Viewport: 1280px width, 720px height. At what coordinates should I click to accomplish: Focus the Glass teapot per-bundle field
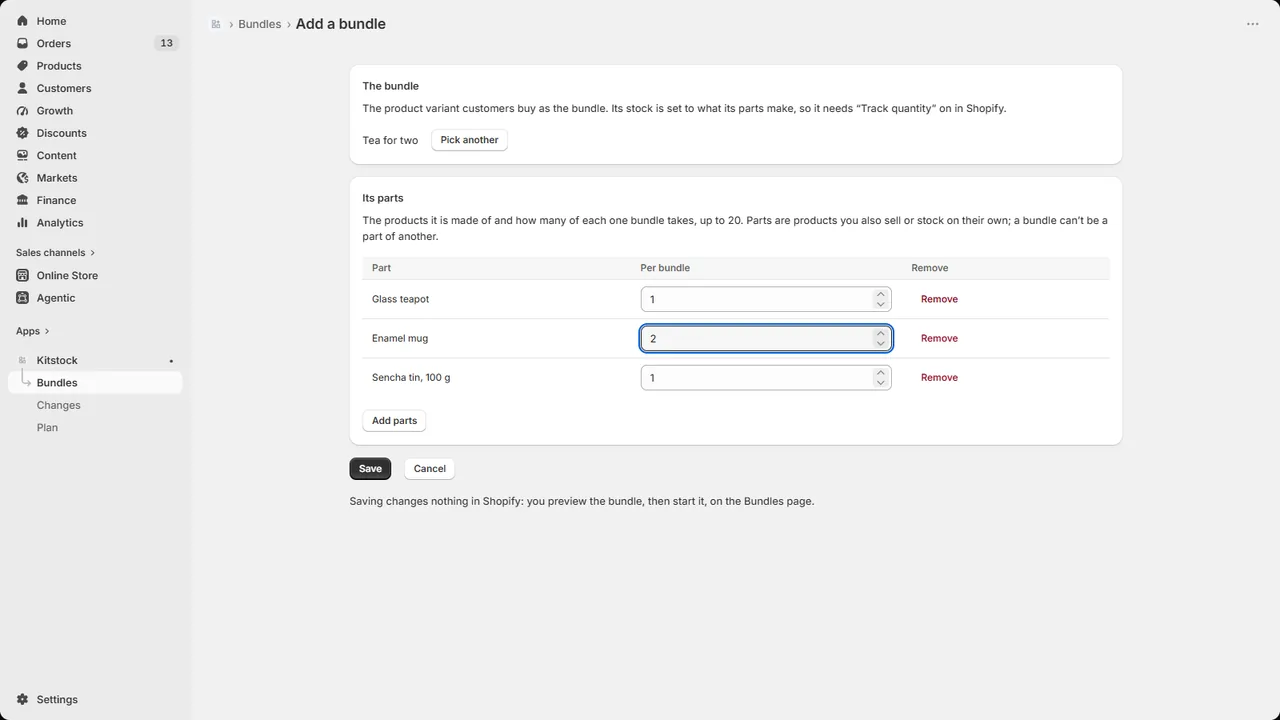click(766, 299)
